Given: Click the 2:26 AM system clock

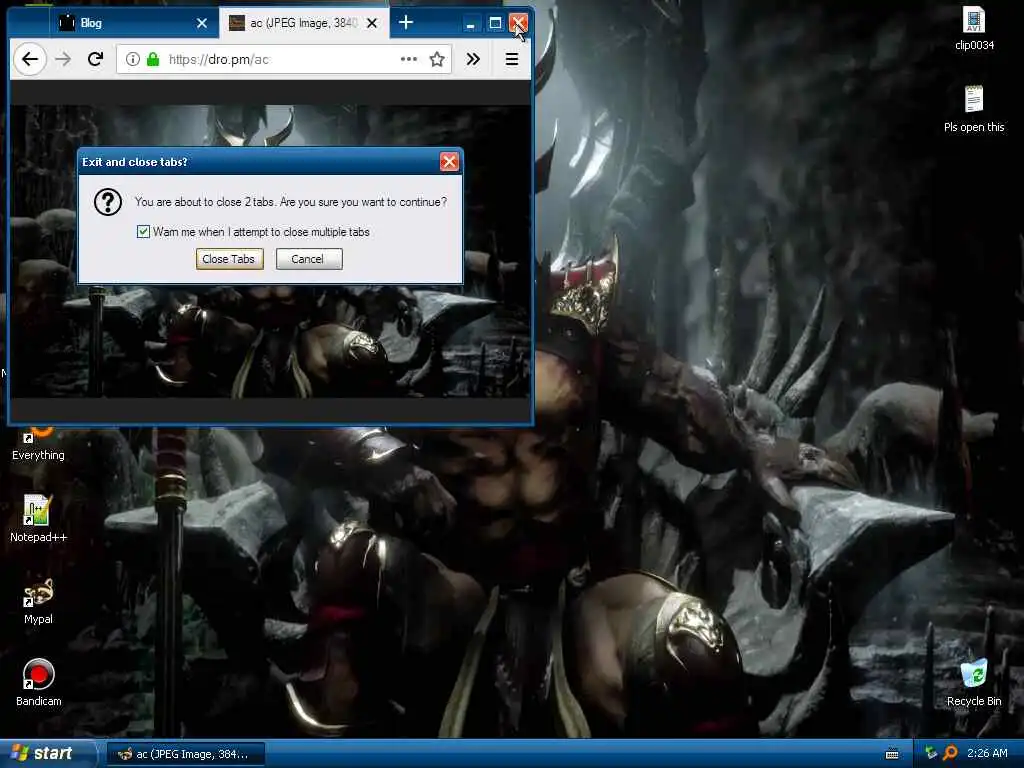Looking at the screenshot, I should [x=987, y=753].
